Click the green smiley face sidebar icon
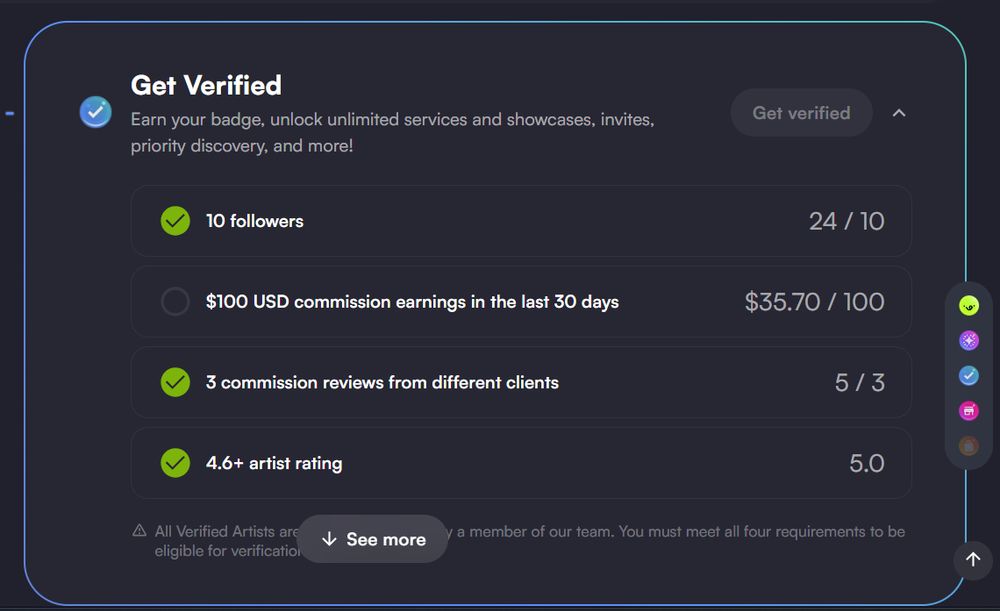The width and height of the screenshot is (1000, 611). 968,306
